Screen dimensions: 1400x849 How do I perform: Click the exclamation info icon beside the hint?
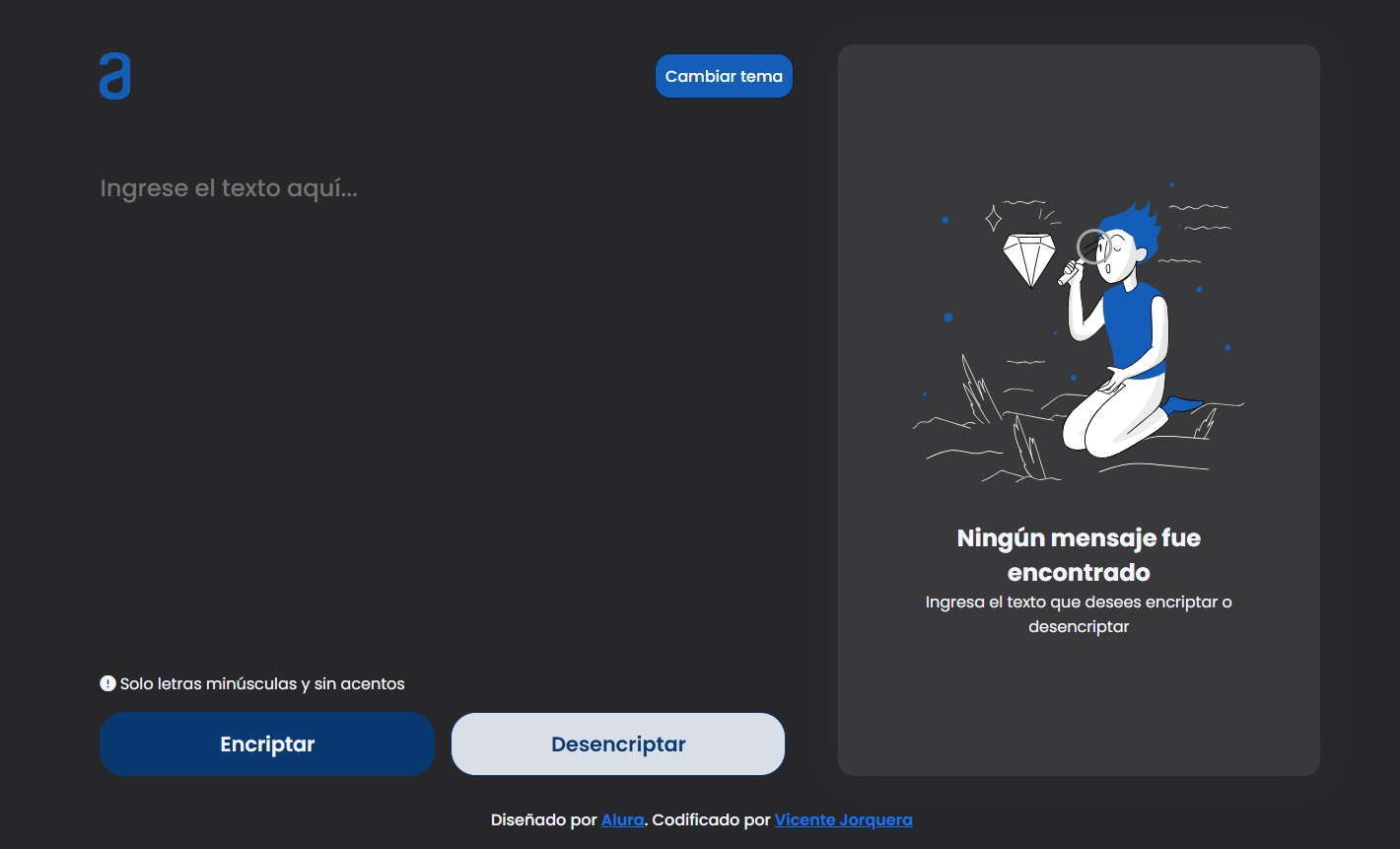point(107,682)
